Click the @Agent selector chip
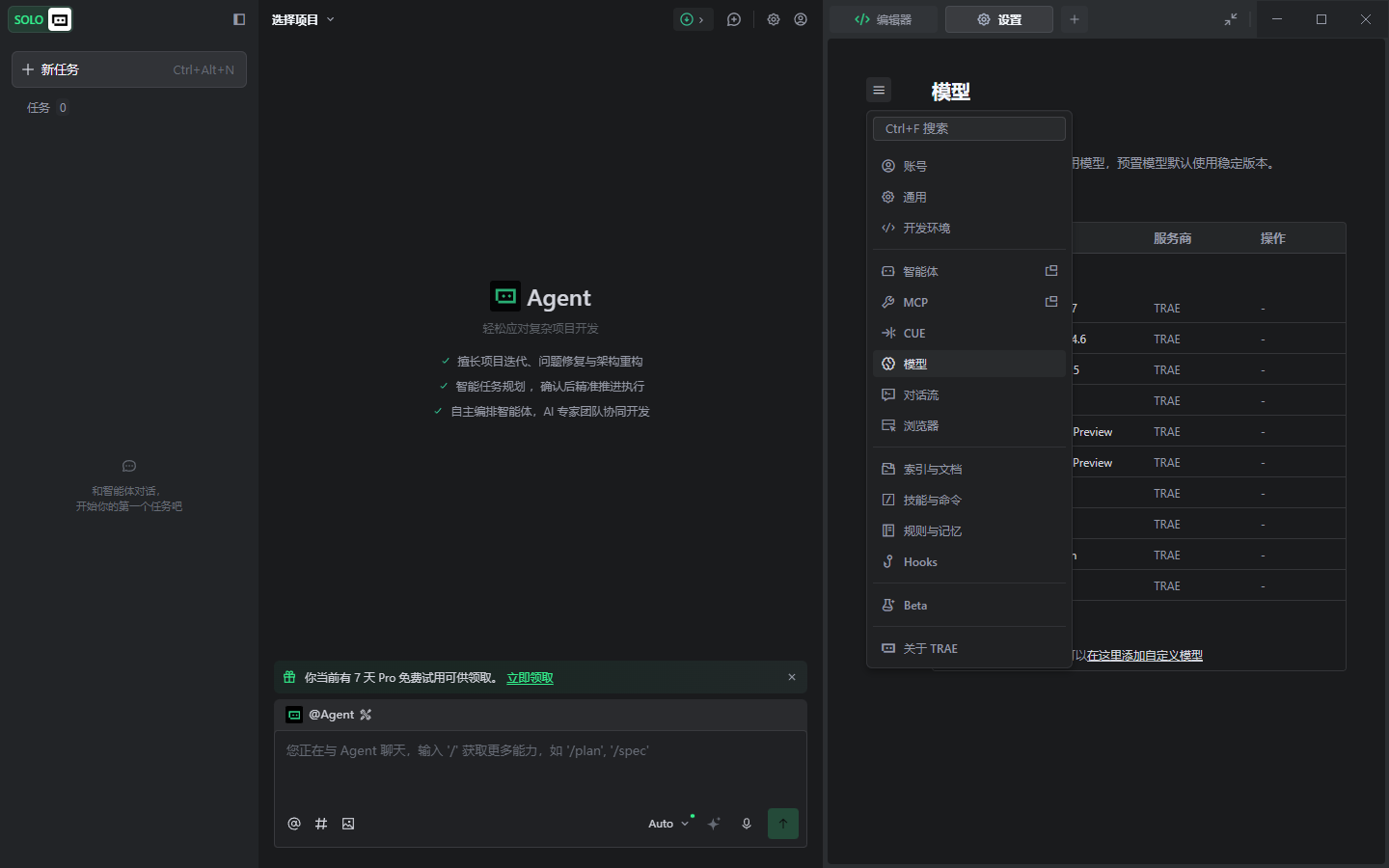1389x868 pixels. pos(329,715)
